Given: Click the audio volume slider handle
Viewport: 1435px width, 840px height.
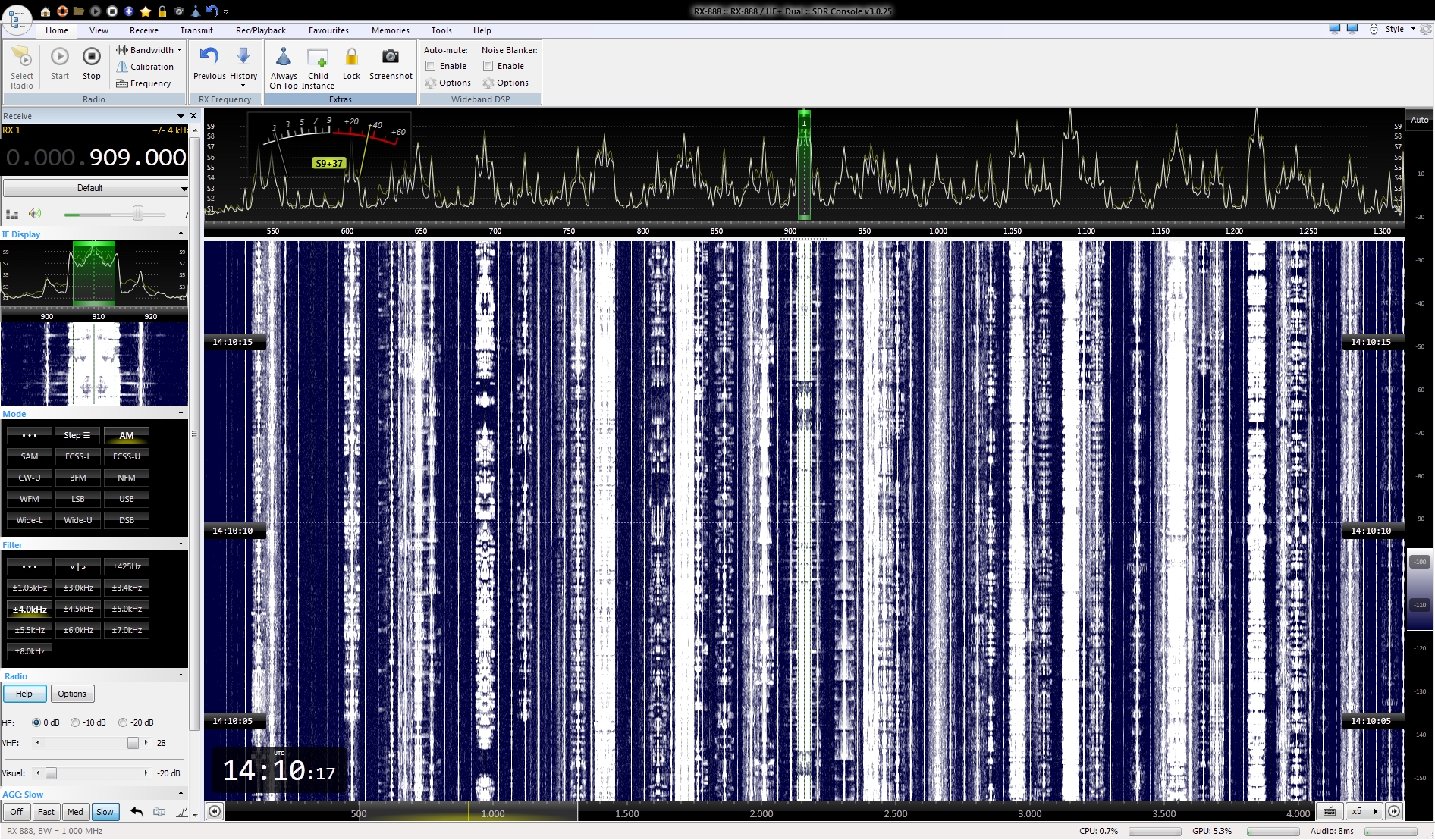Looking at the screenshot, I should pos(138,214).
